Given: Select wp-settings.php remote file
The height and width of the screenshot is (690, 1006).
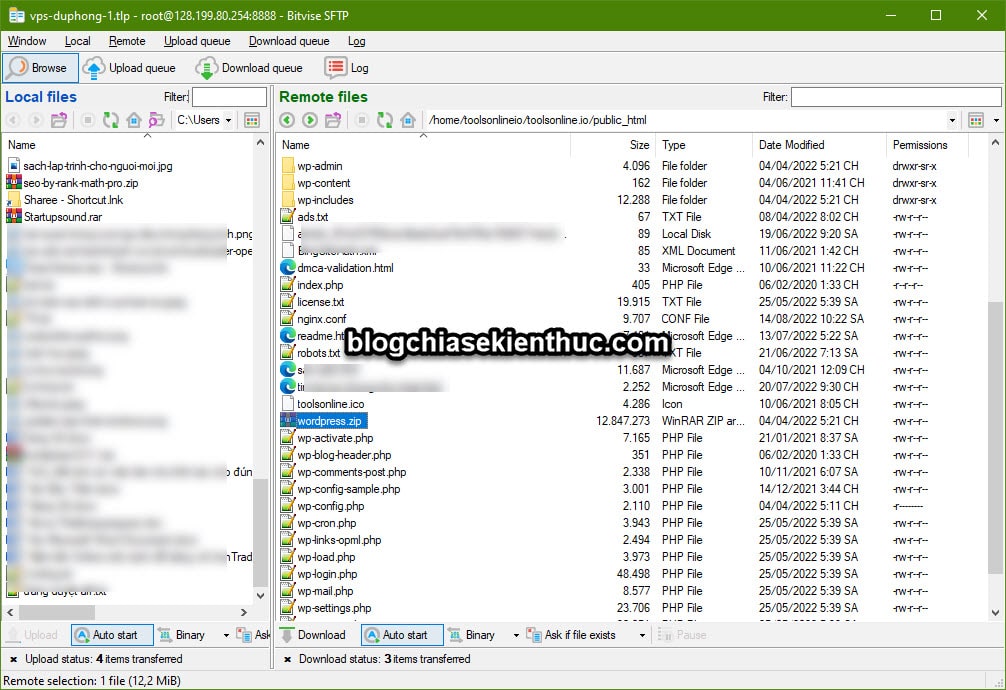Looking at the screenshot, I should click(x=334, y=608).
